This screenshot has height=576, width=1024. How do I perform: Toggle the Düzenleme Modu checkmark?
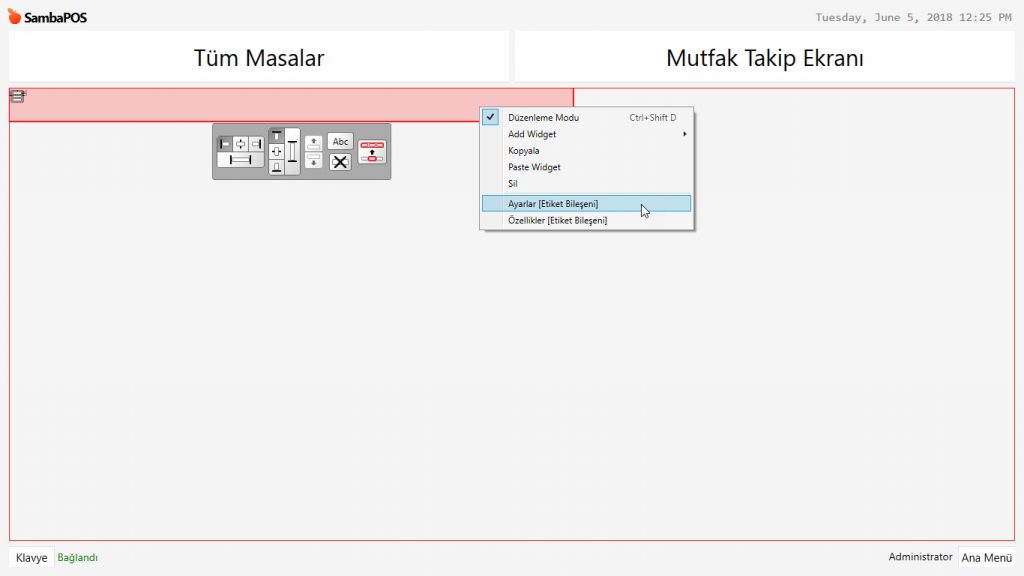coord(491,117)
